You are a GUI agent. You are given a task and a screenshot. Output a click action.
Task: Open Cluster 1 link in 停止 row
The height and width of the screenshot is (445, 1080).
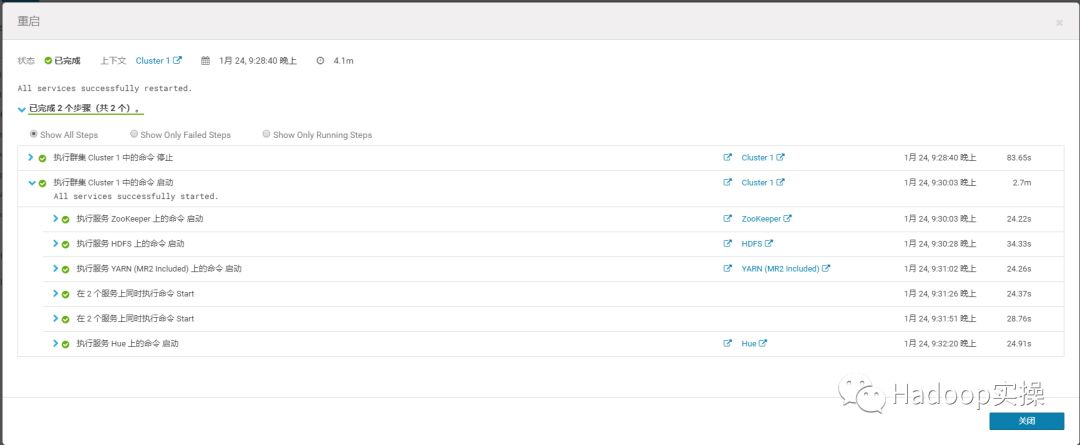[762, 157]
